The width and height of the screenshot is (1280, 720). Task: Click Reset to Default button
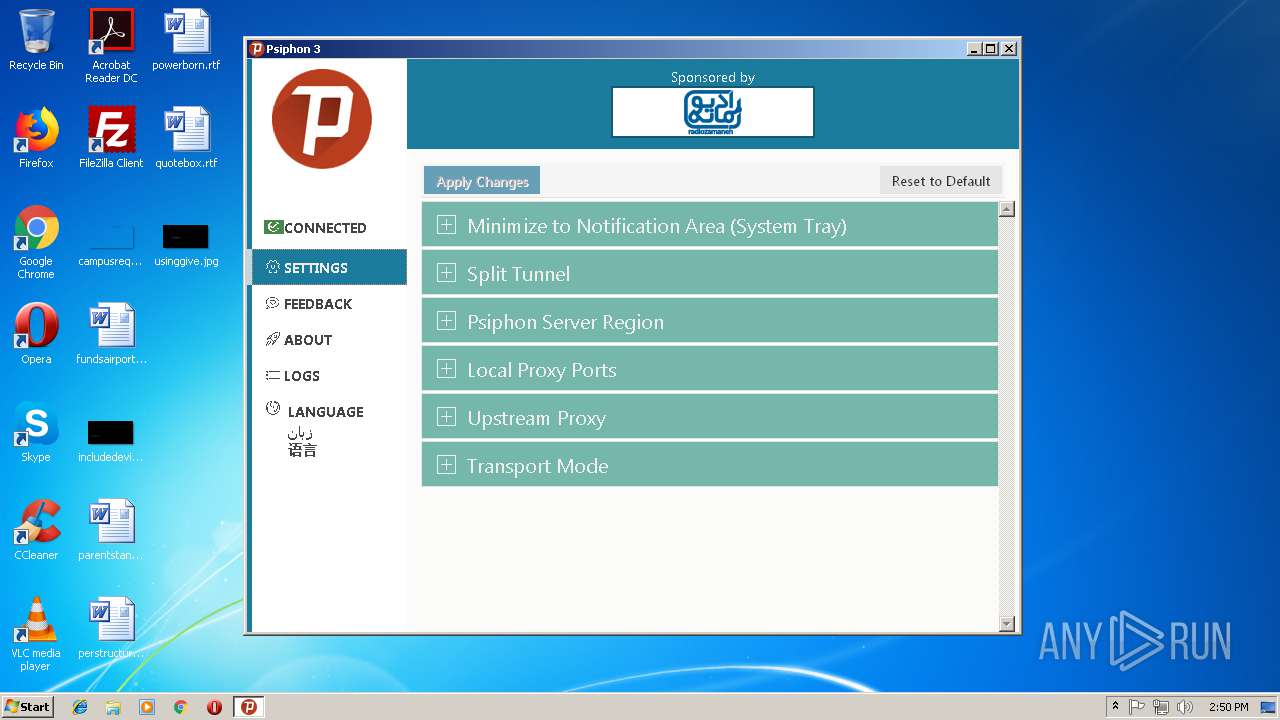click(x=941, y=181)
